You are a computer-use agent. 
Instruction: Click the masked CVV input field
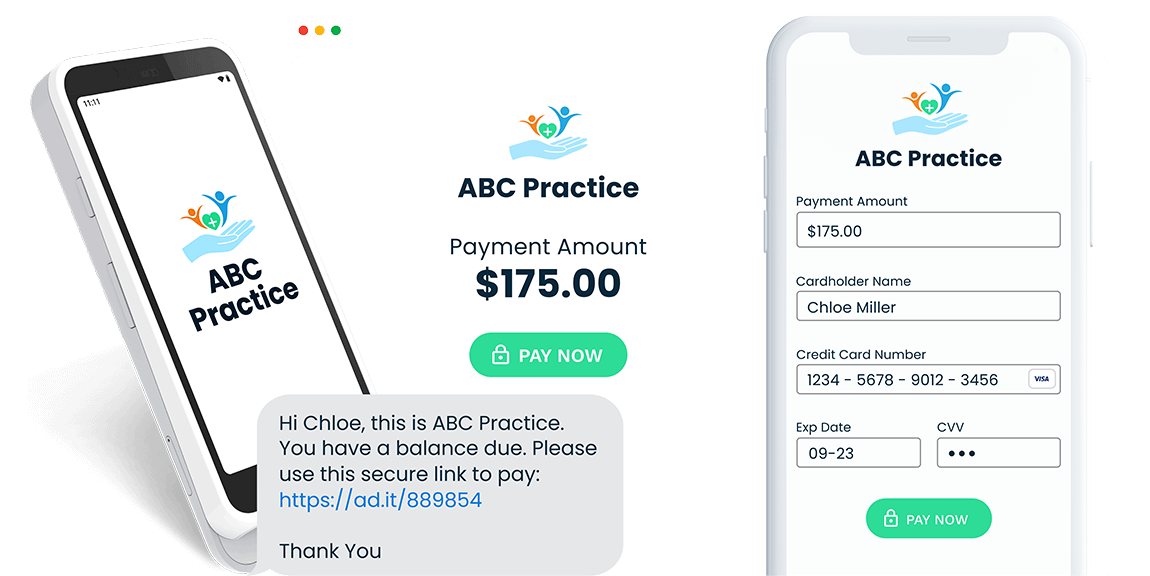click(x=998, y=452)
